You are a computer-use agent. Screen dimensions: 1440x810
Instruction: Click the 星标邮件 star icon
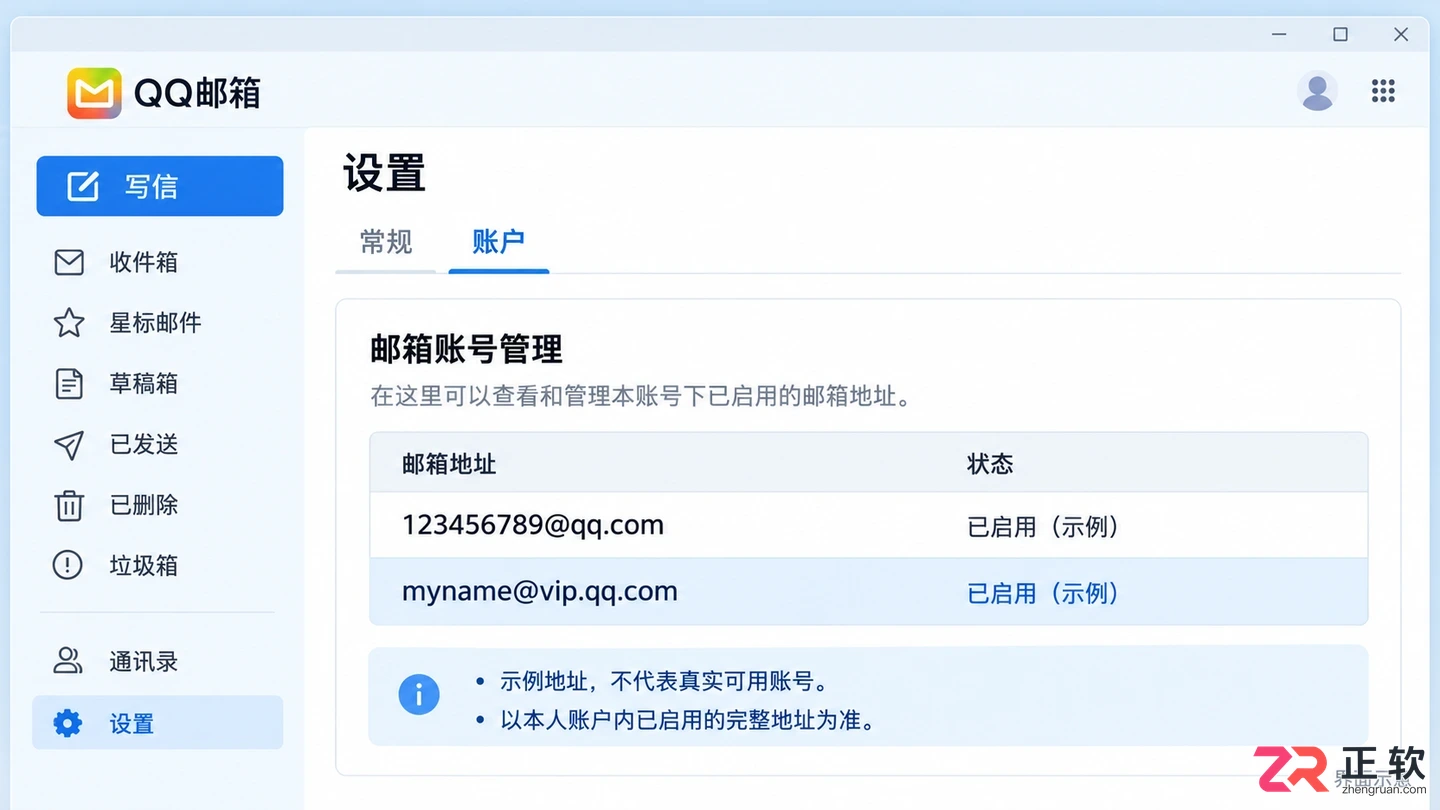[x=69, y=322]
